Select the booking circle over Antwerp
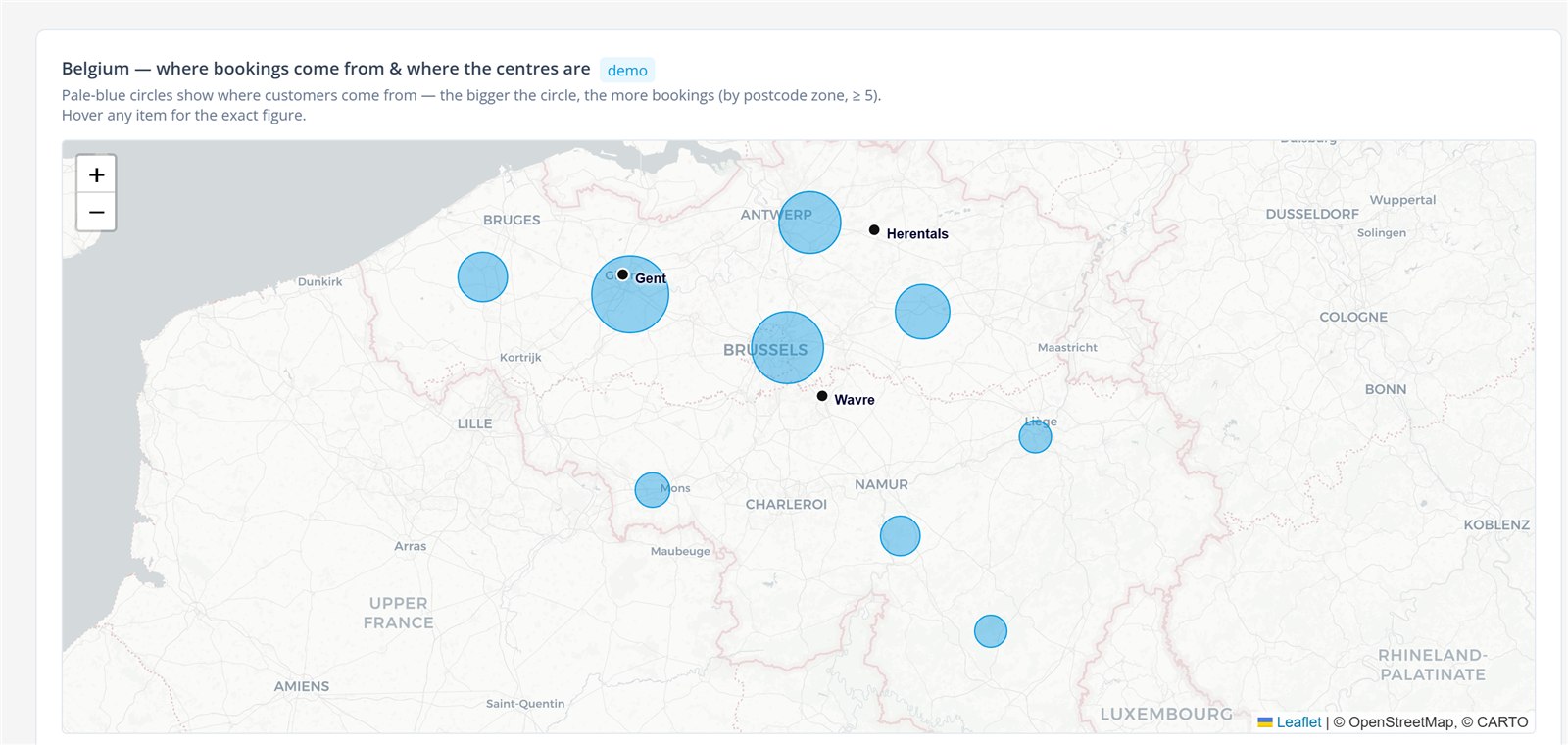This screenshot has width=1568, height=745. (x=809, y=223)
